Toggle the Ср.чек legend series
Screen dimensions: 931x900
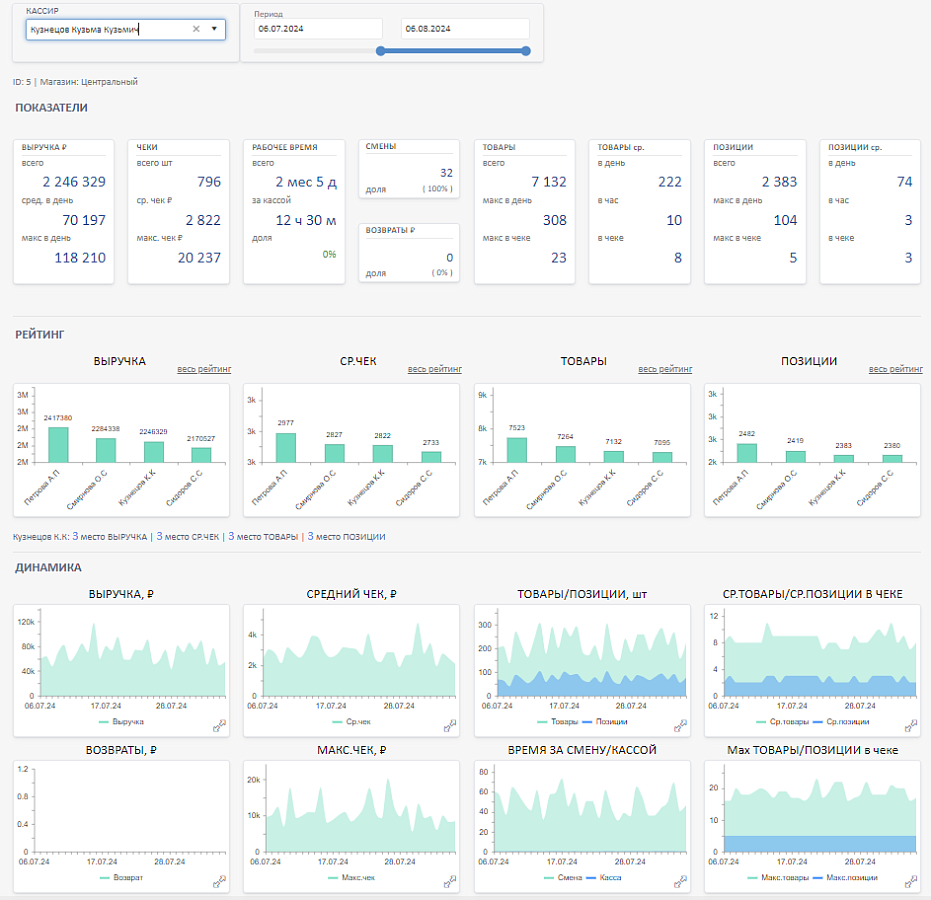352,722
